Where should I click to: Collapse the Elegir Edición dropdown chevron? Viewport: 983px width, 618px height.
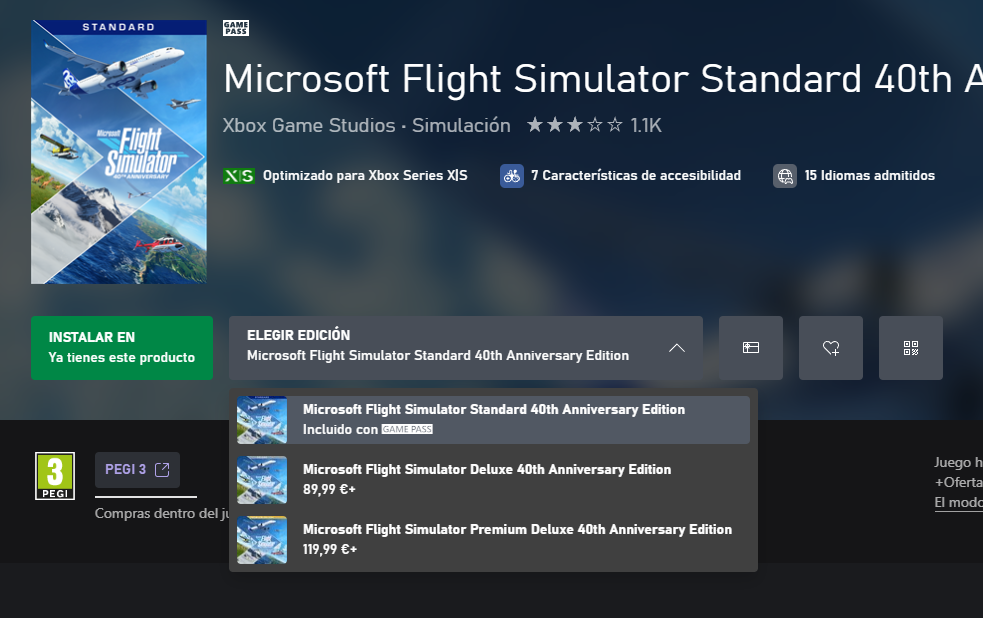click(x=676, y=348)
